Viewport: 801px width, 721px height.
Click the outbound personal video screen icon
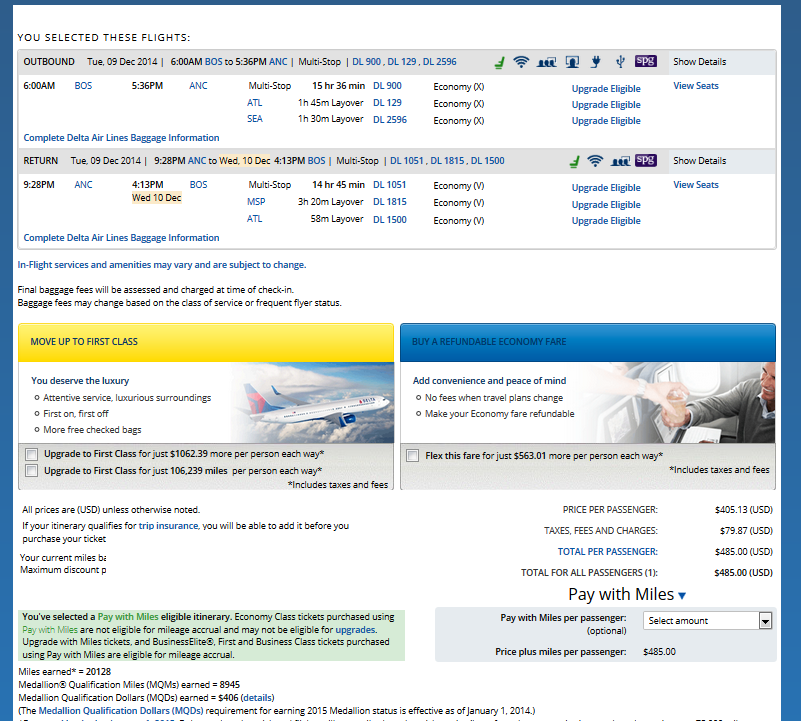(573, 62)
